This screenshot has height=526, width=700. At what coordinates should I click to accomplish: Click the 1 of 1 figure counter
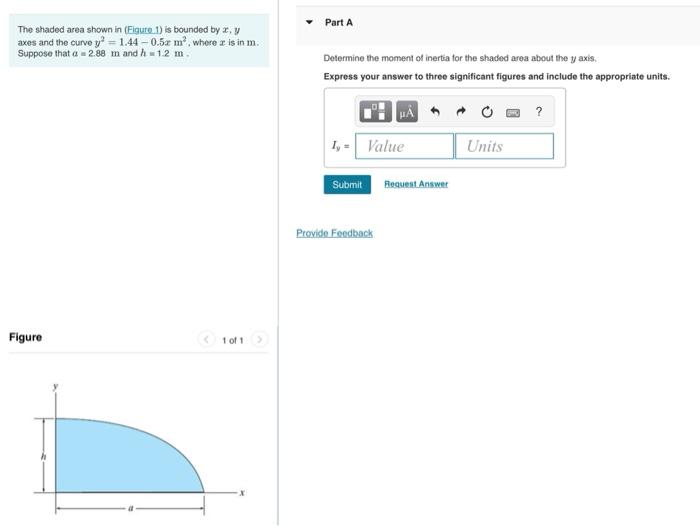pyautogui.click(x=233, y=340)
